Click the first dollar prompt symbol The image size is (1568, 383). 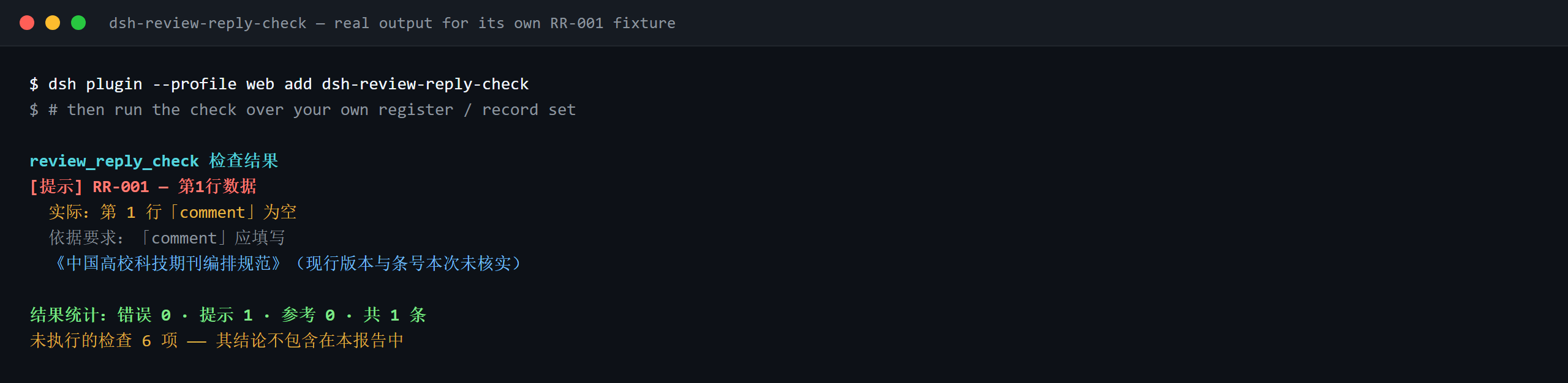34,84
